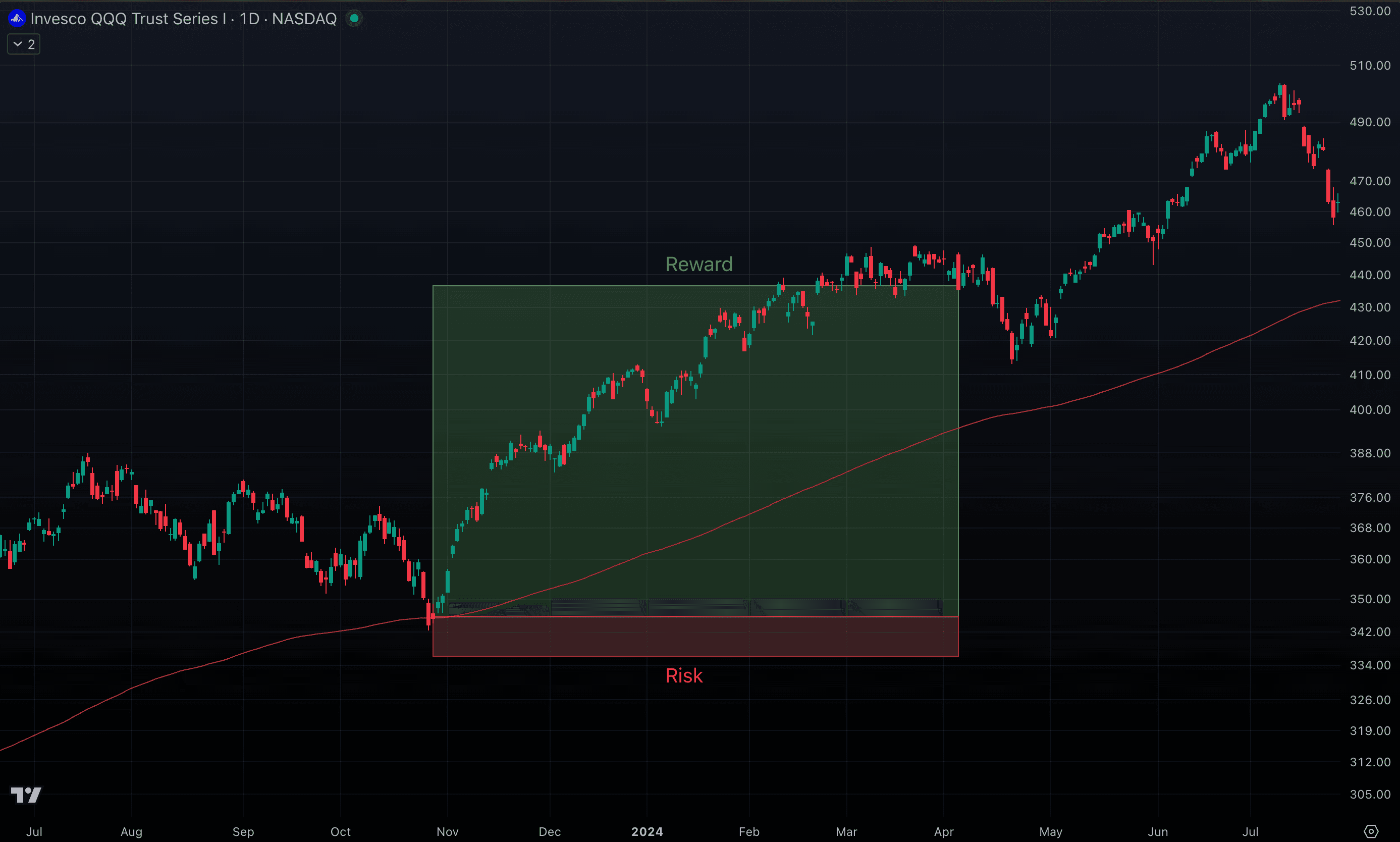Click the green market status dot
Image resolution: width=1400 pixels, height=842 pixels.
354,18
